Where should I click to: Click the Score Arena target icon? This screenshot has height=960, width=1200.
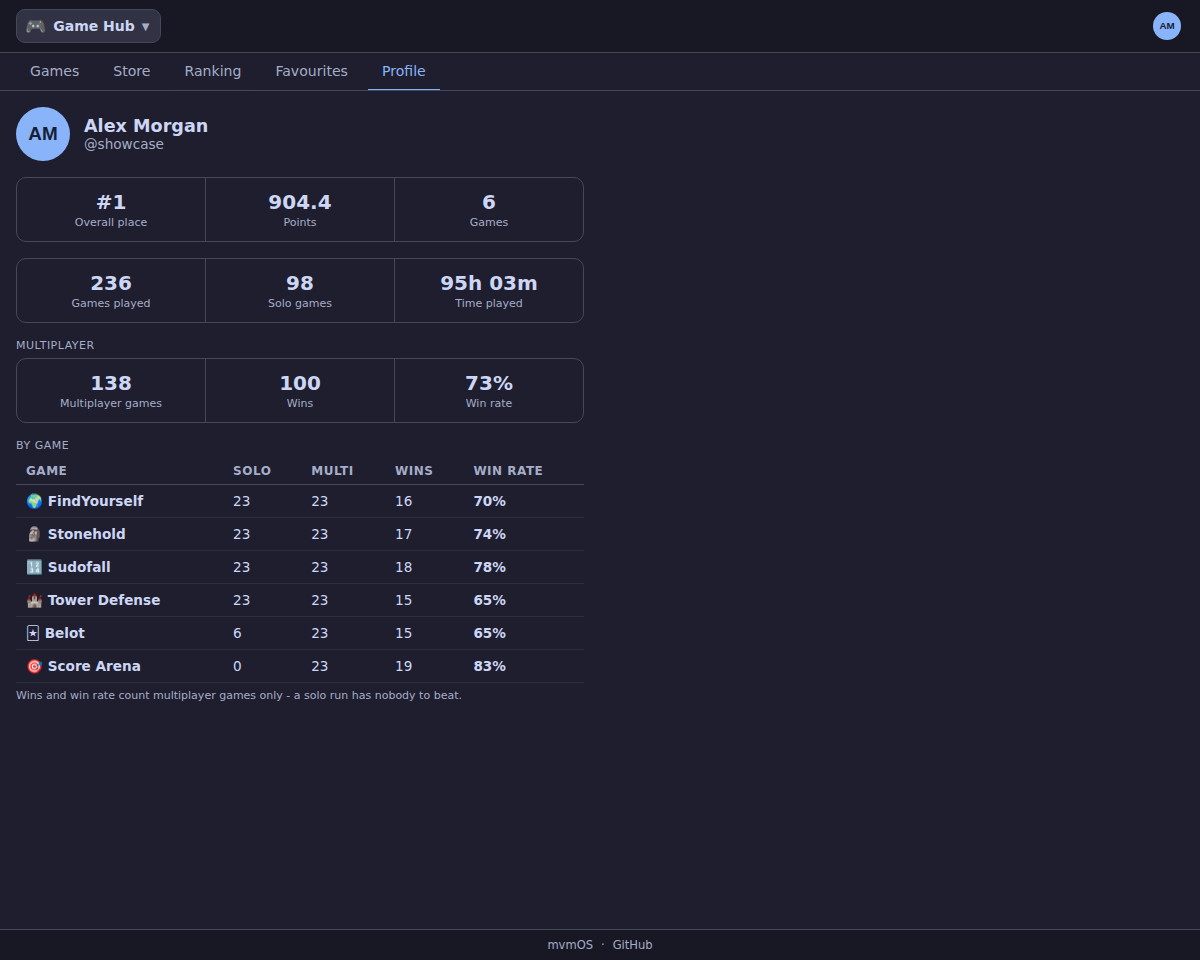(34, 666)
